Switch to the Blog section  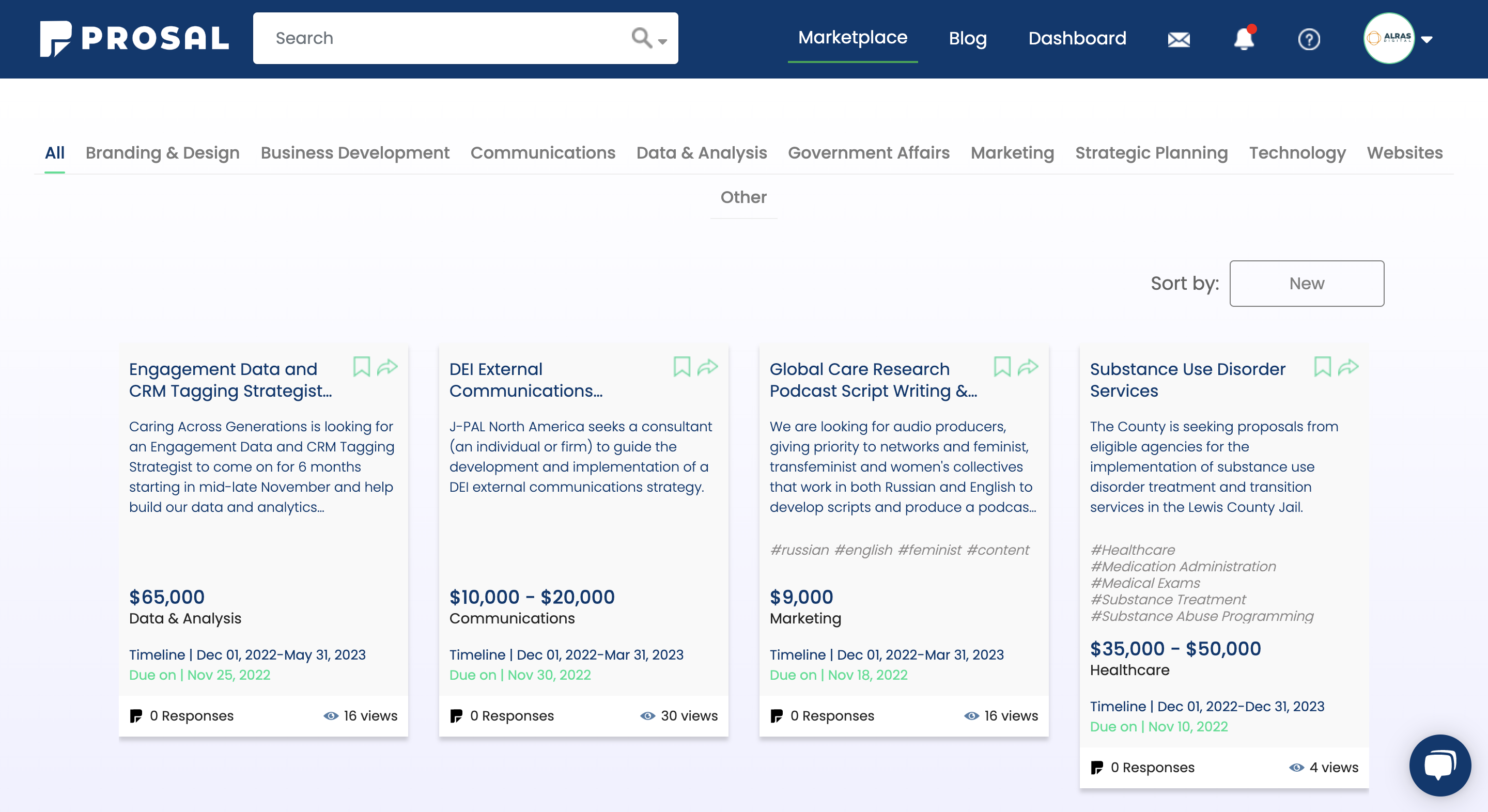coord(968,39)
